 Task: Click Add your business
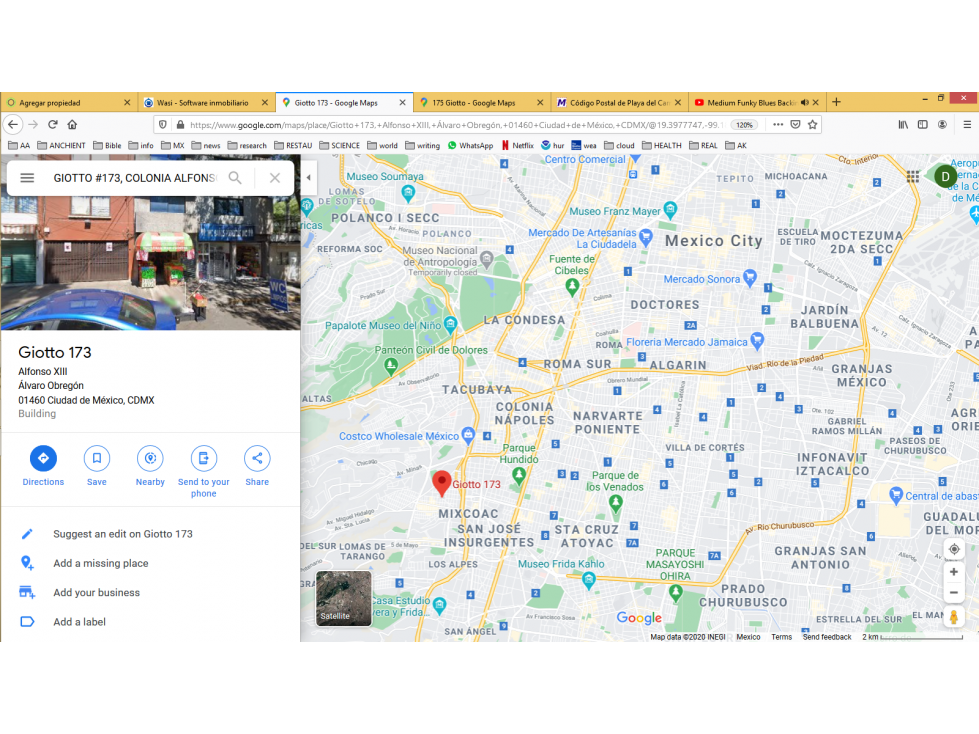point(96,592)
